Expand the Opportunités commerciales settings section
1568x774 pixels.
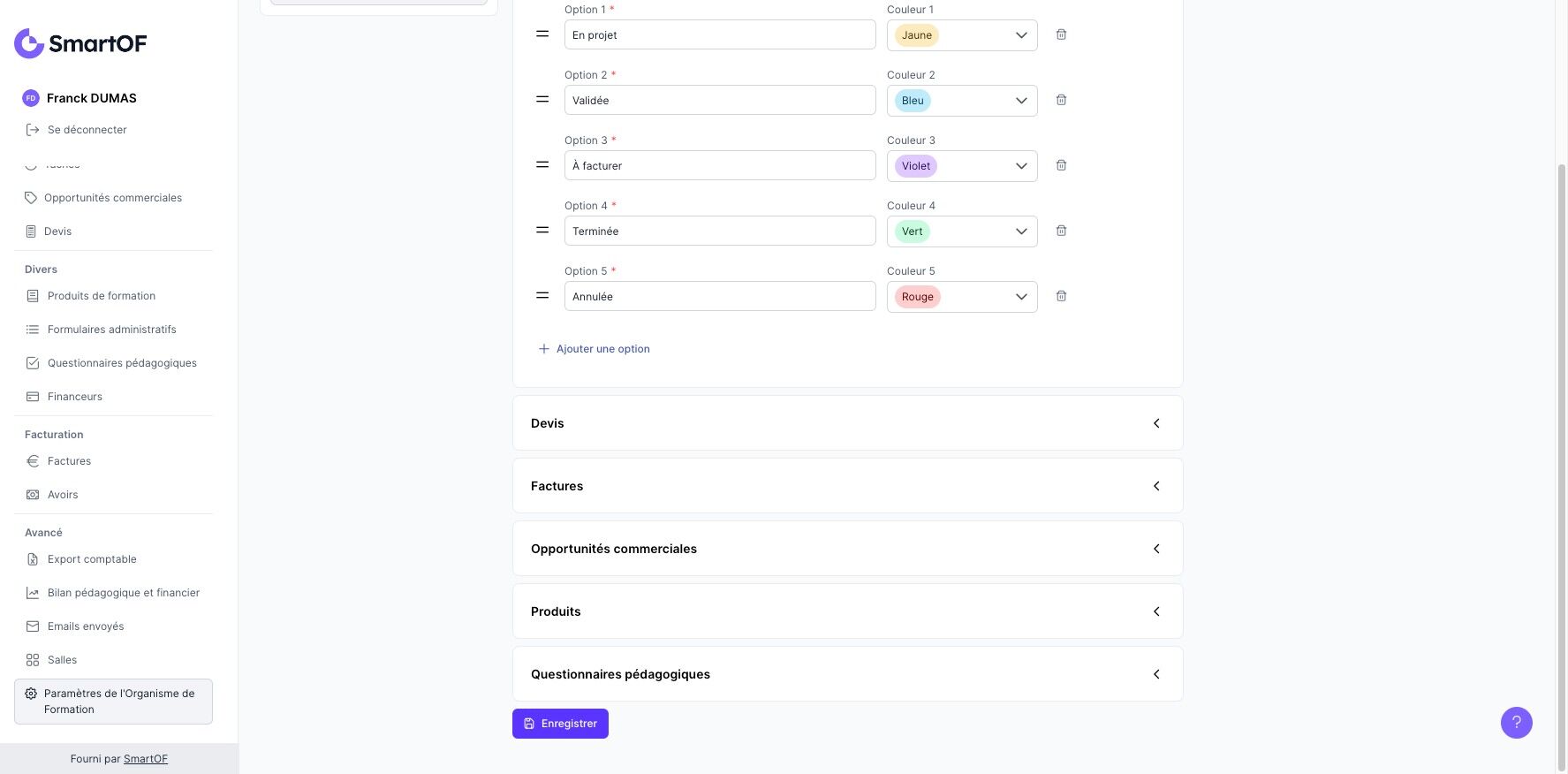[x=847, y=549]
